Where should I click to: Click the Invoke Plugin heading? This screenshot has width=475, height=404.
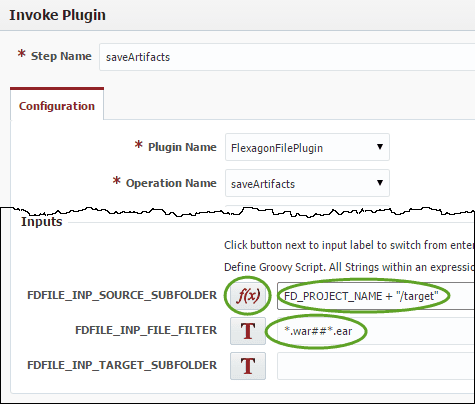[57, 15]
